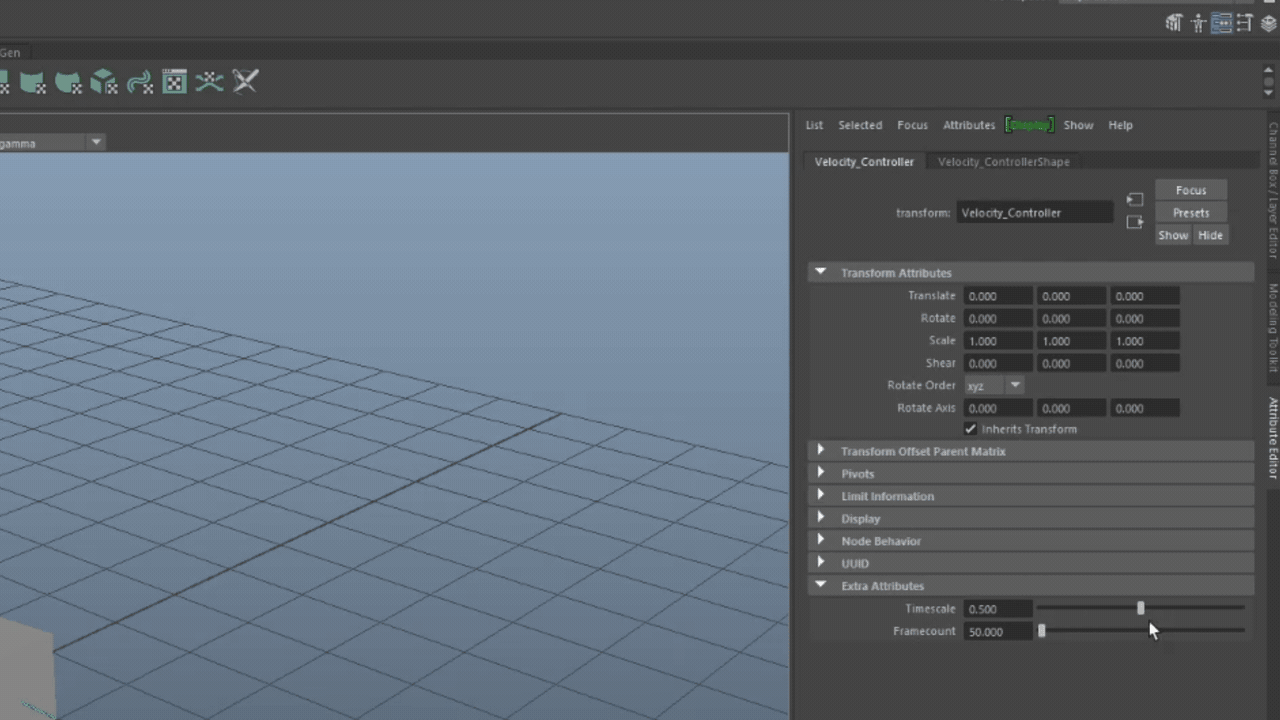Switch to the Velocity_ControllerShape tab
The height and width of the screenshot is (720, 1280).
(x=1003, y=161)
